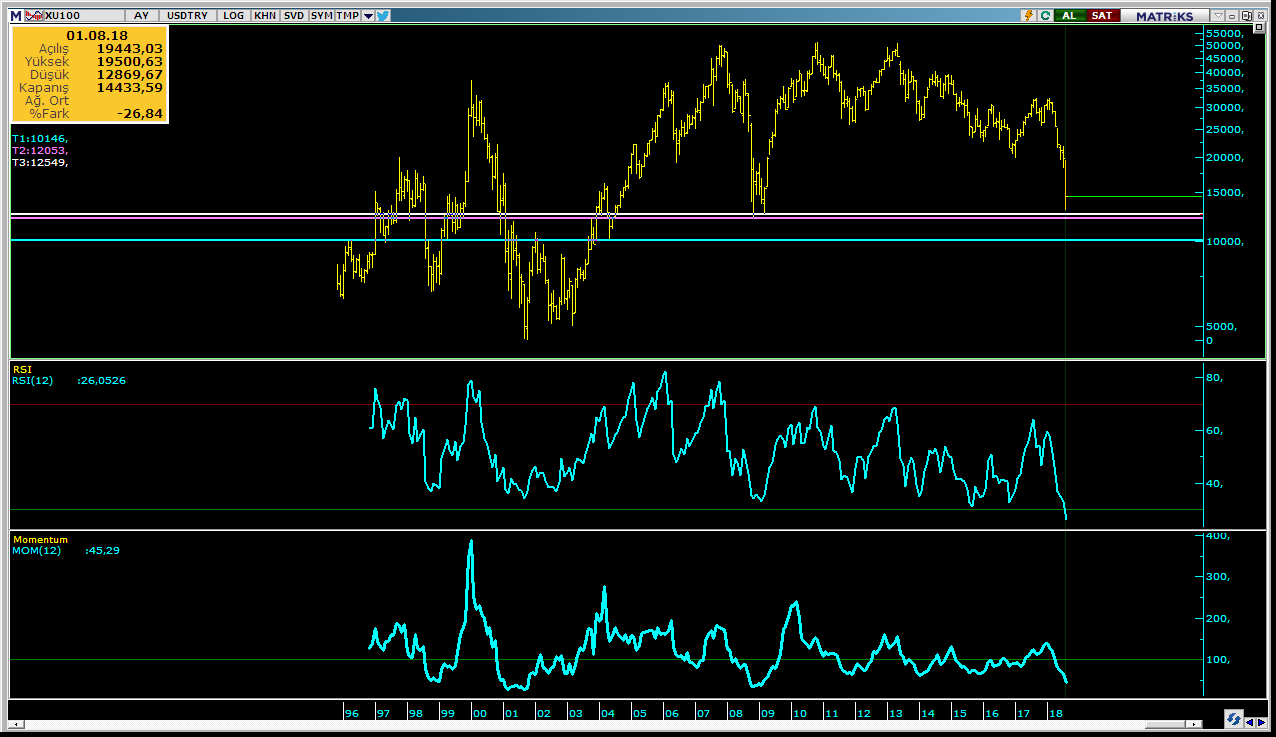Click the 50000 price axis label
1276x737 pixels.
[x=1225, y=46]
